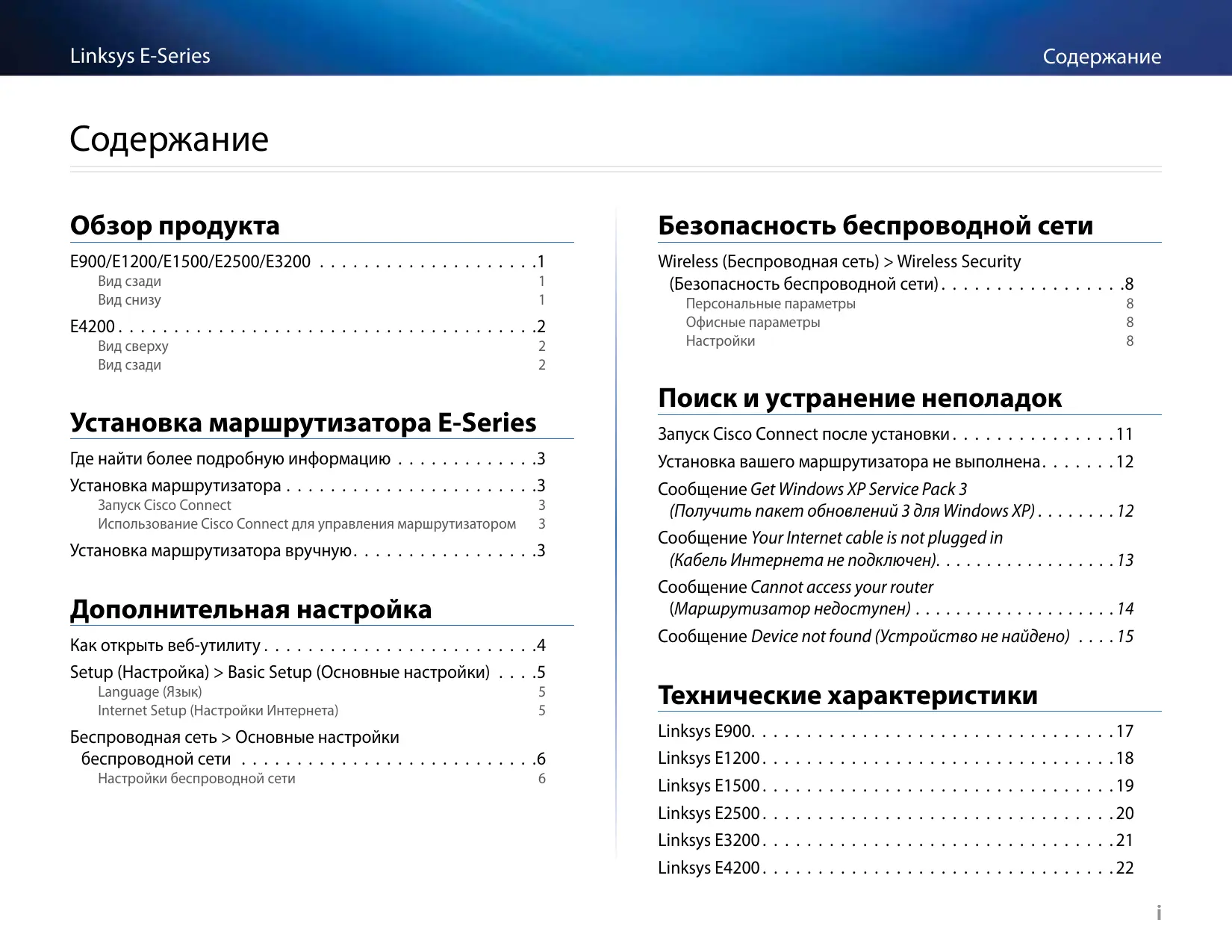Open the E900/E1200/E1500/E2500/E3200 contents entry

190,262
